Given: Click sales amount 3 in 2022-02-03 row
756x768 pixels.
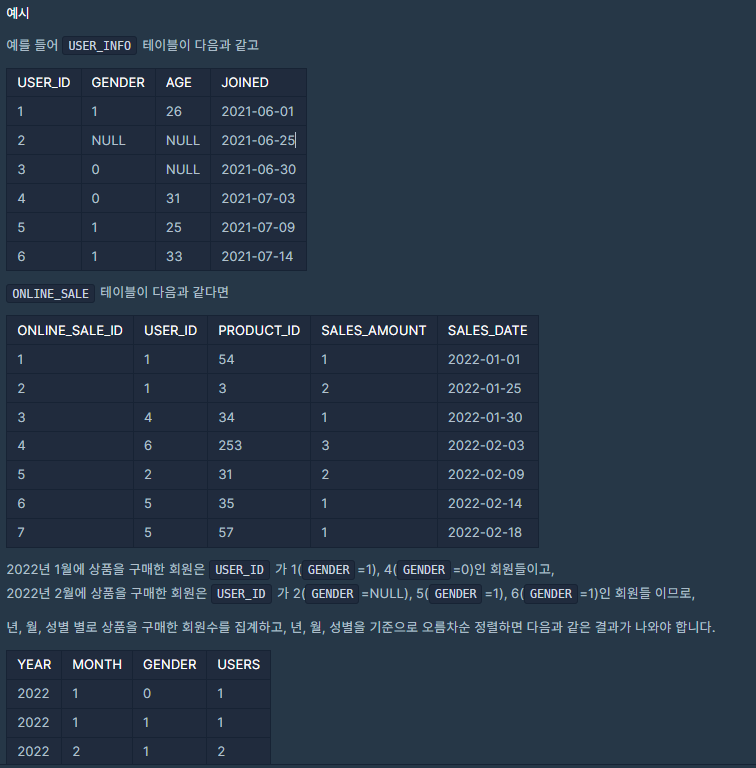Looking at the screenshot, I should pyautogui.click(x=325, y=445).
